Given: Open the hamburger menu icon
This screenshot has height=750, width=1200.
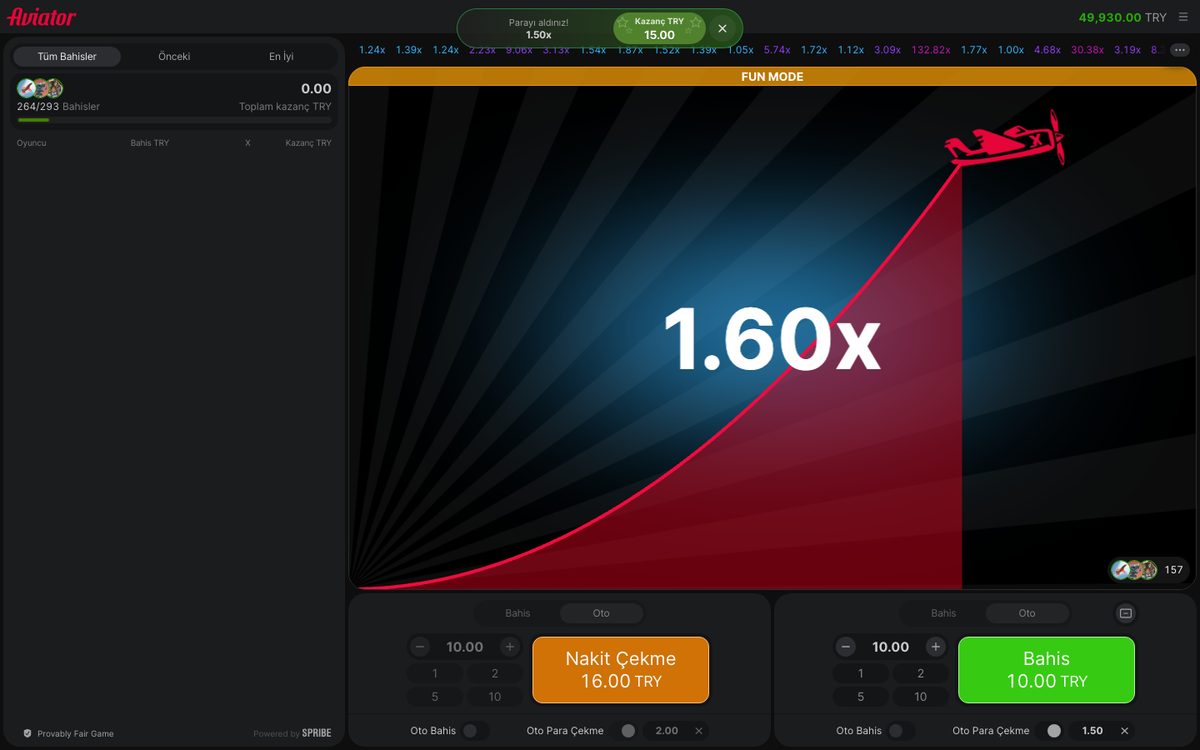Looking at the screenshot, I should pos(1183,17).
